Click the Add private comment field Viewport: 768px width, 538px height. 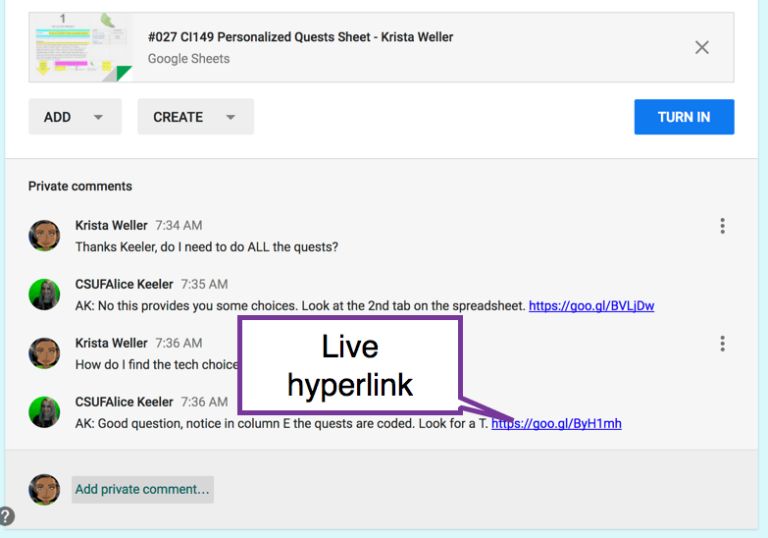tap(143, 489)
